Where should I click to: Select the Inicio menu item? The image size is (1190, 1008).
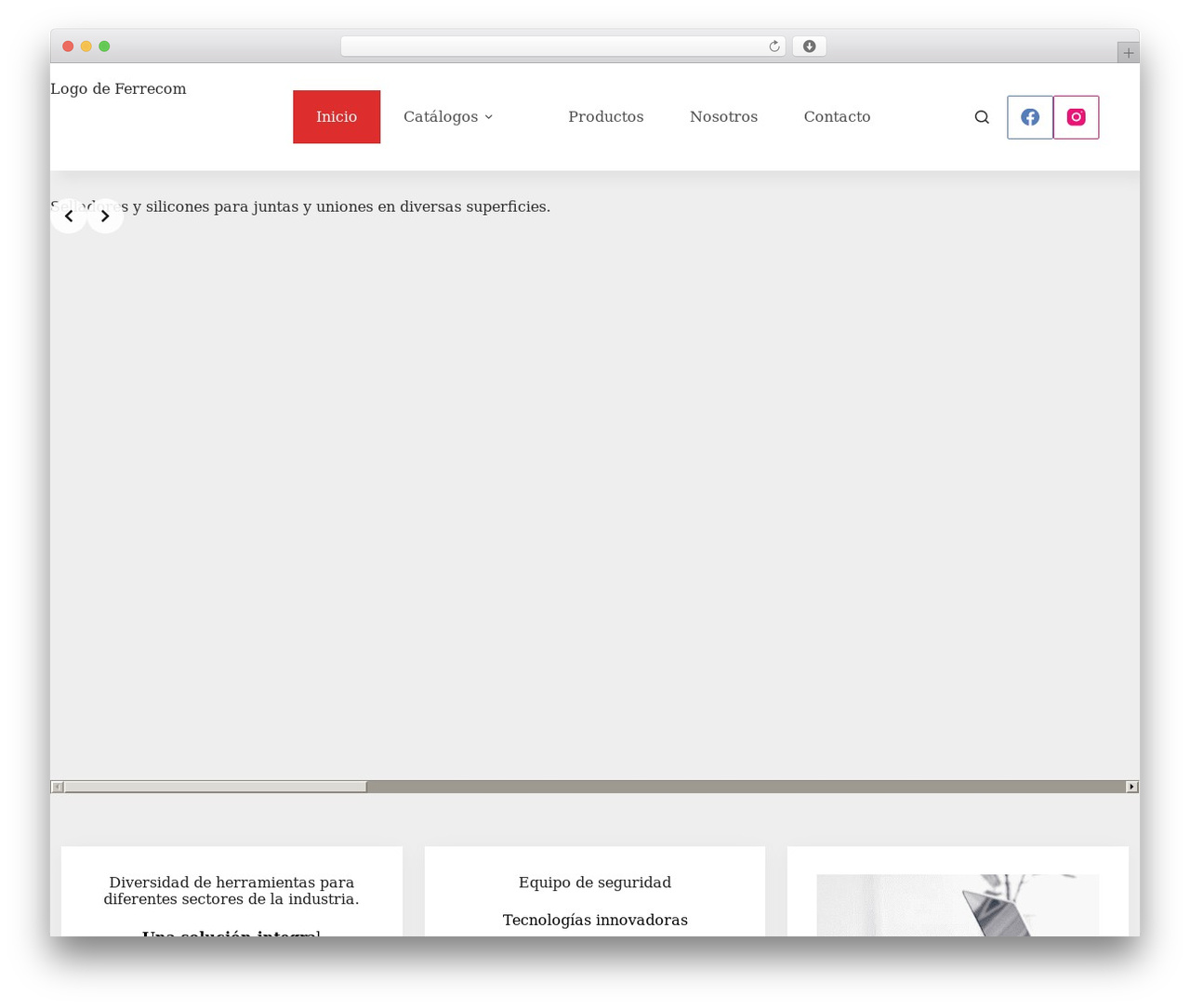point(337,117)
